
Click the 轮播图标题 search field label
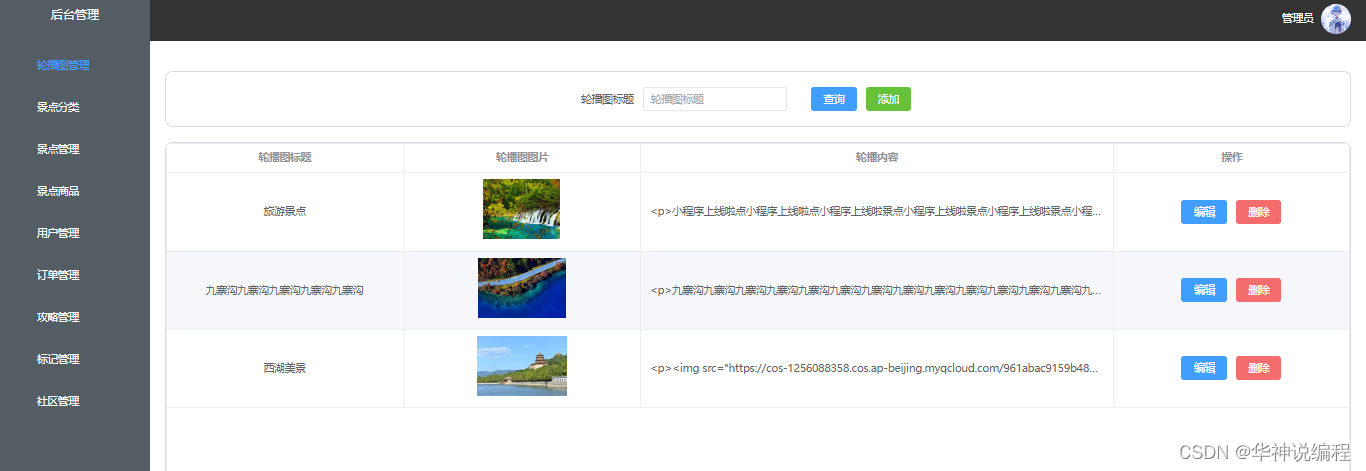click(x=607, y=99)
